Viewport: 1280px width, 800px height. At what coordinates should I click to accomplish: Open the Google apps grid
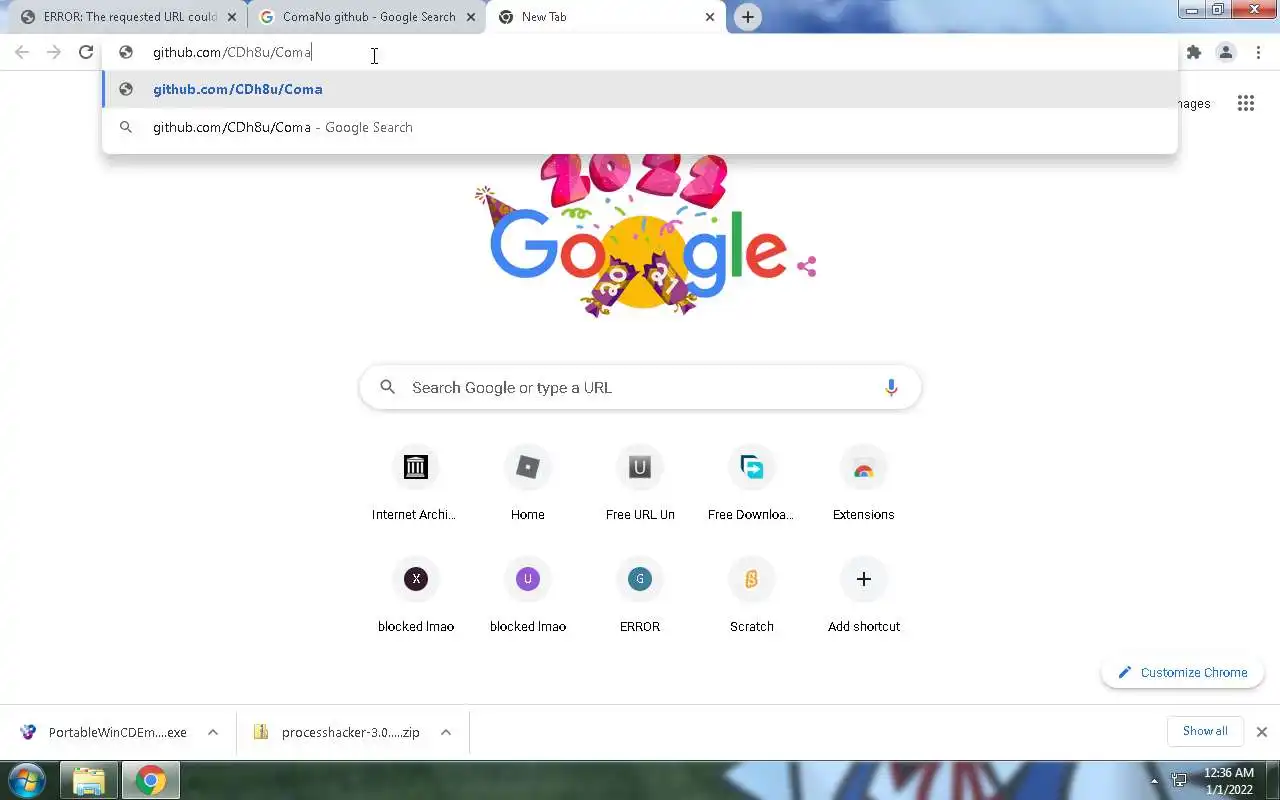coord(1246,103)
